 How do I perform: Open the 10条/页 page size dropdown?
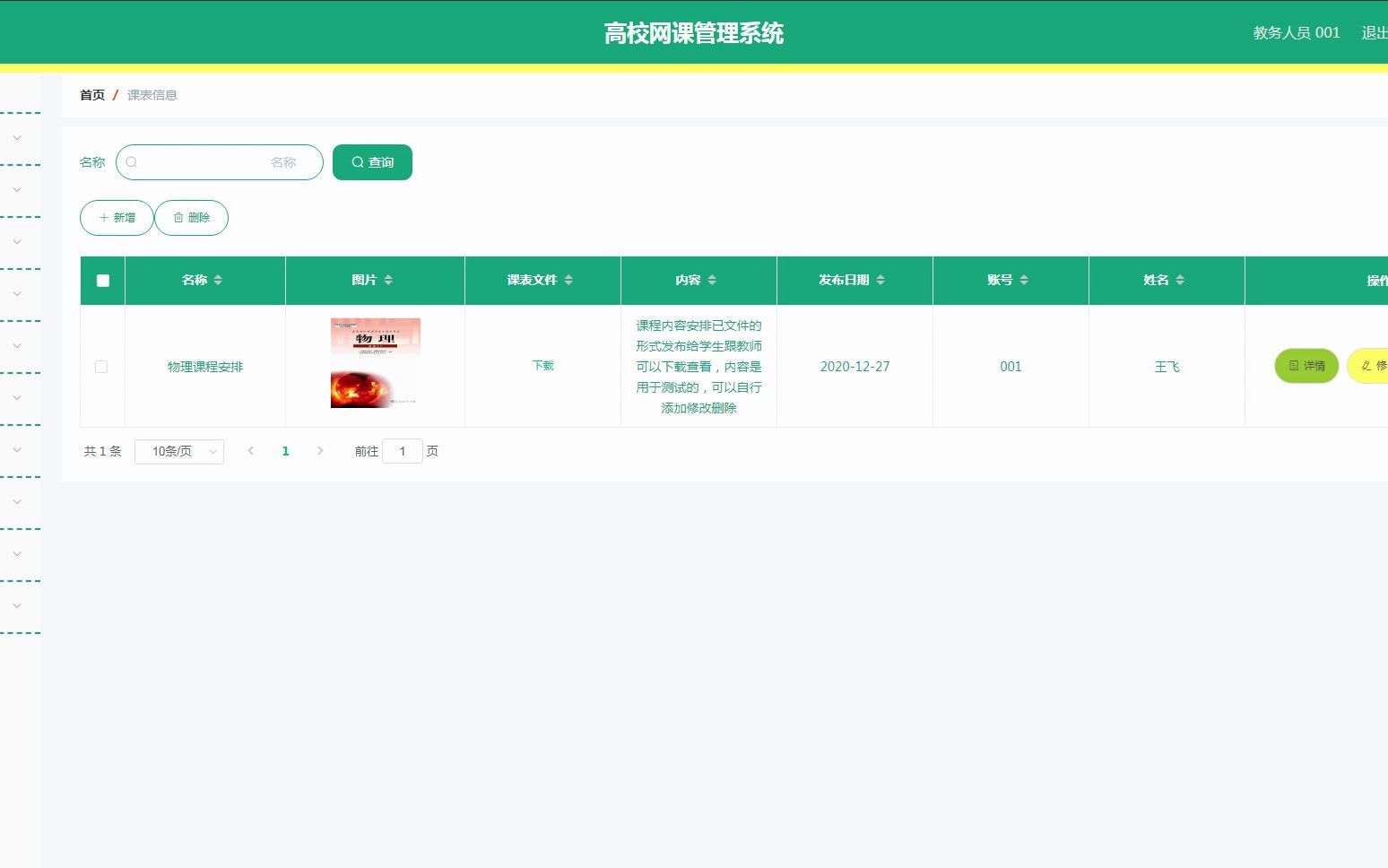(x=178, y=451)
